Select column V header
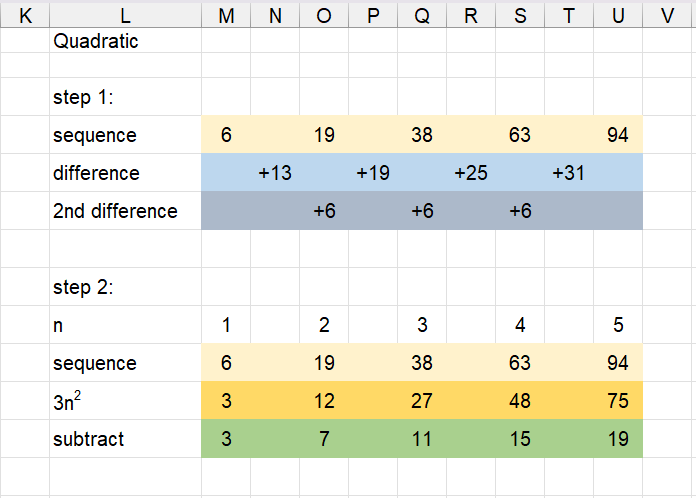This screenshot has height=498, width=696. [667, 16]
